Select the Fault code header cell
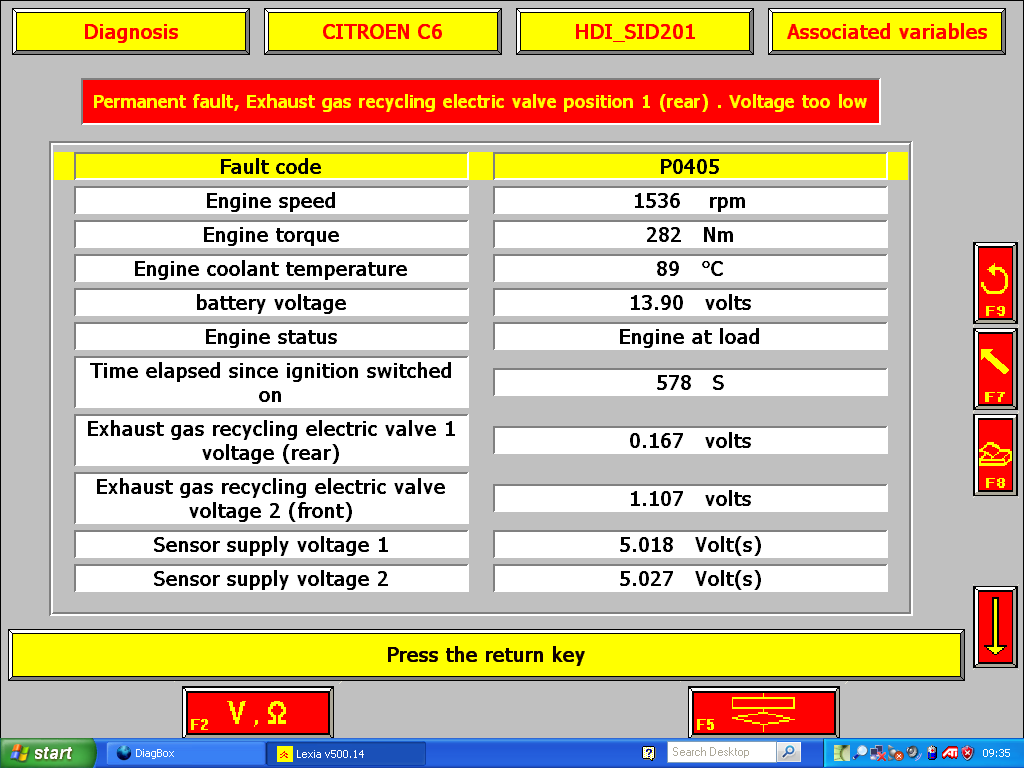This screenshot has width=1024, height=768. (271, 167)
